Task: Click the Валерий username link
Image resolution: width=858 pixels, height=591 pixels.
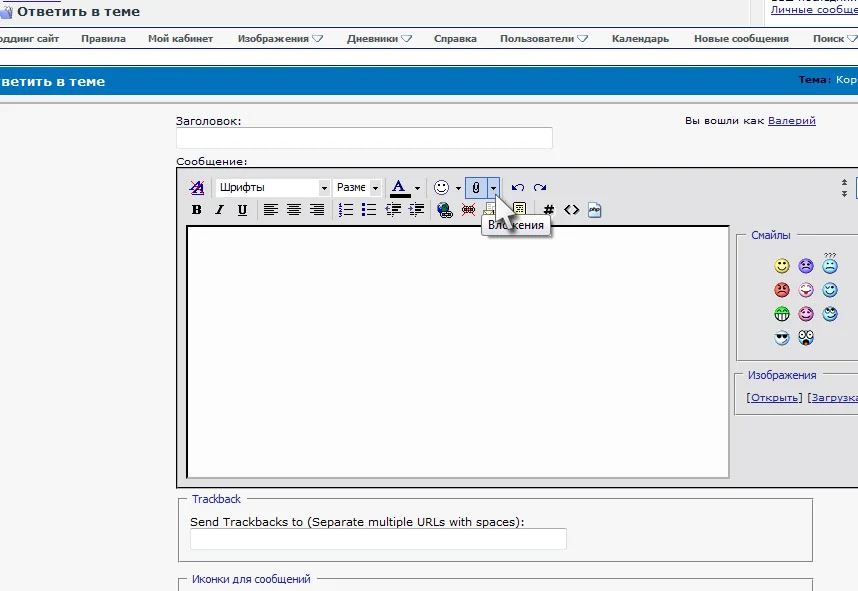Action: click(791, 120)
